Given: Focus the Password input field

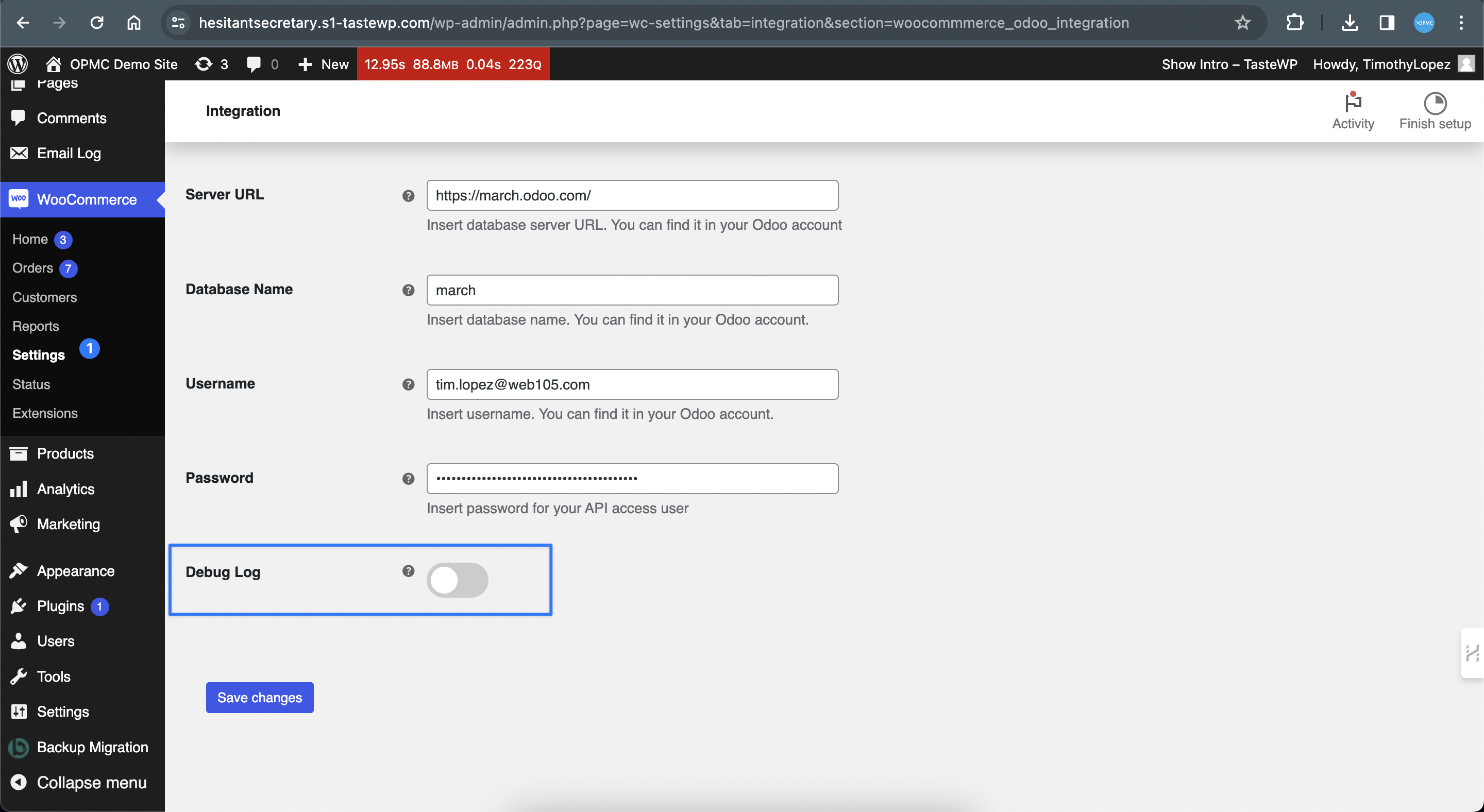Looking at the screenshot, I should pyautogui.click(x=632, y=479).
